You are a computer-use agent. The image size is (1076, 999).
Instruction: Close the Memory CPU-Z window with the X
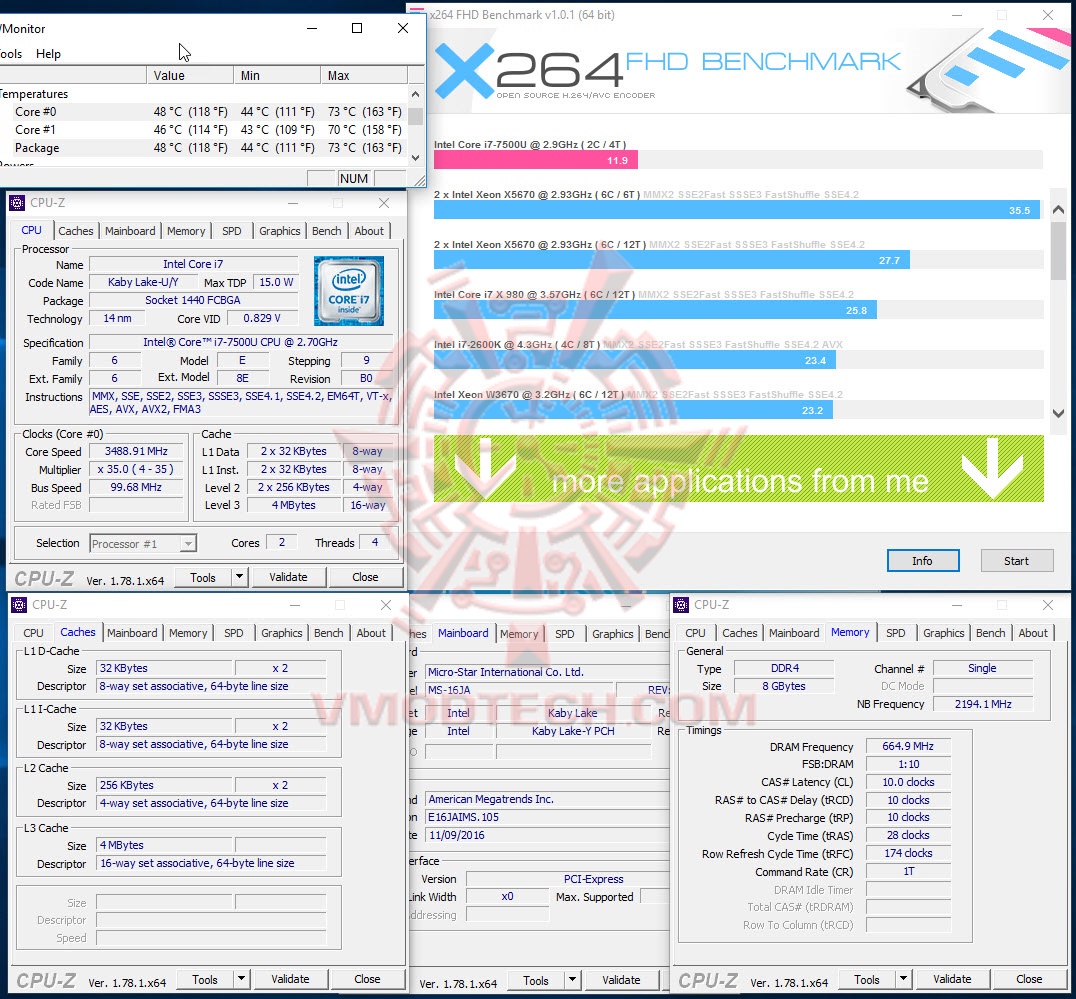click(1047, 604)
